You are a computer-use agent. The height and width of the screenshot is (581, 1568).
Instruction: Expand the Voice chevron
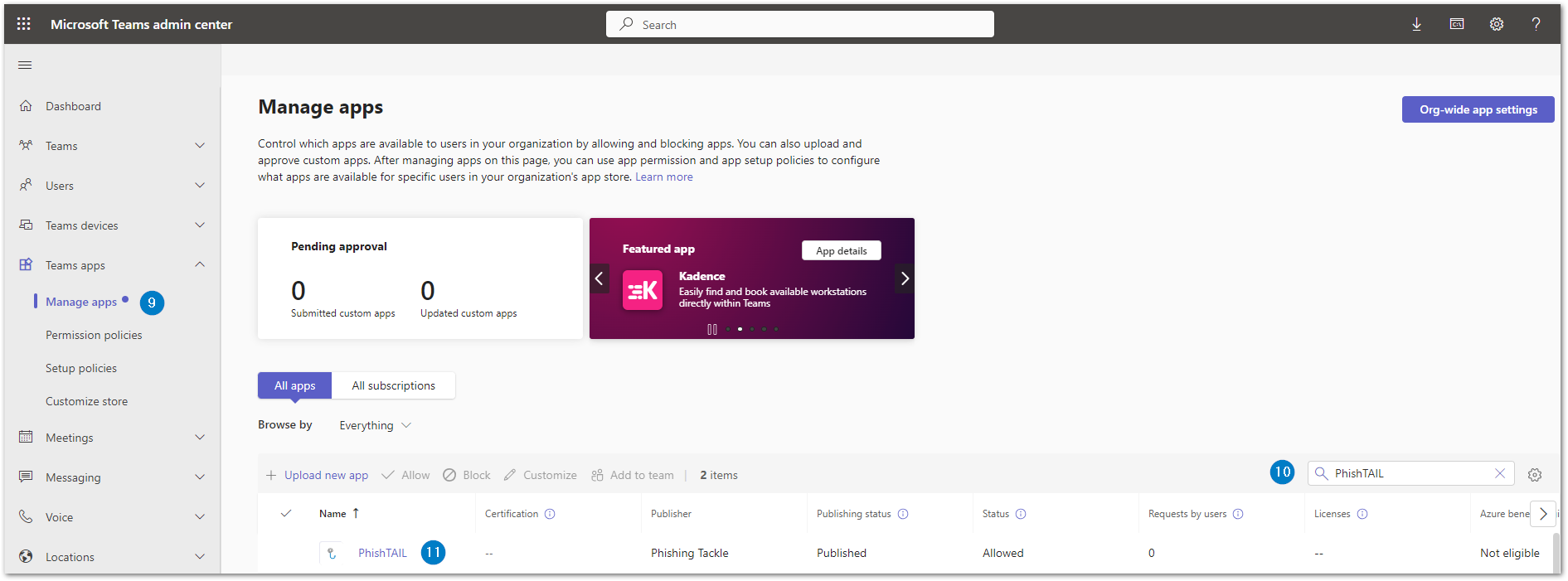pyautogui.click(x=200, y=516)
